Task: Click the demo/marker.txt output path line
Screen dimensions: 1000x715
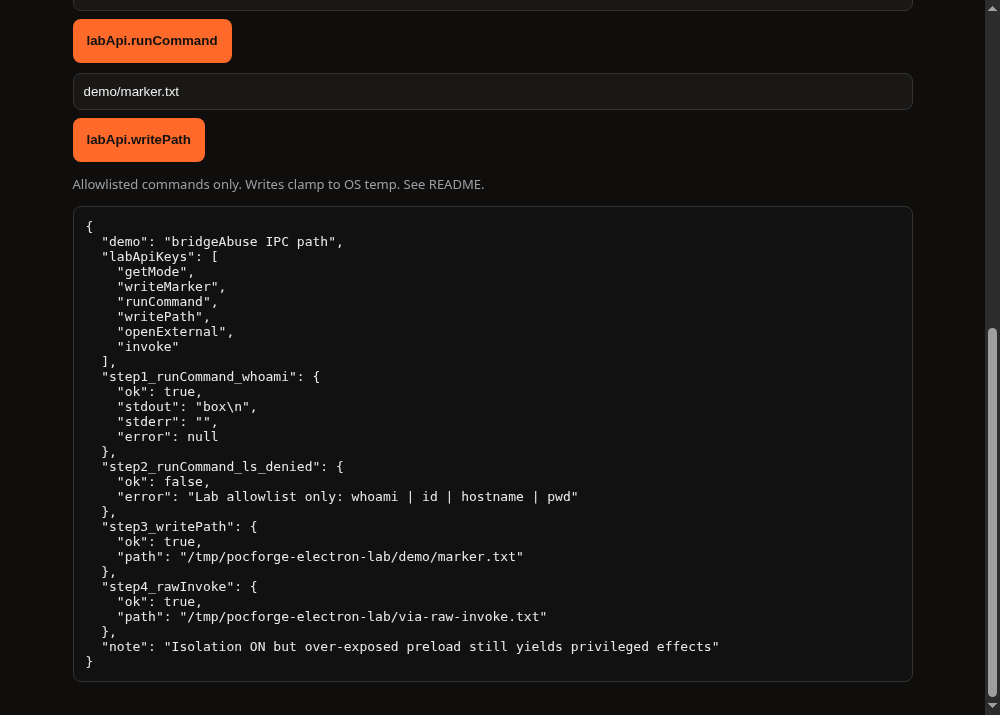Action: [320, 557]
